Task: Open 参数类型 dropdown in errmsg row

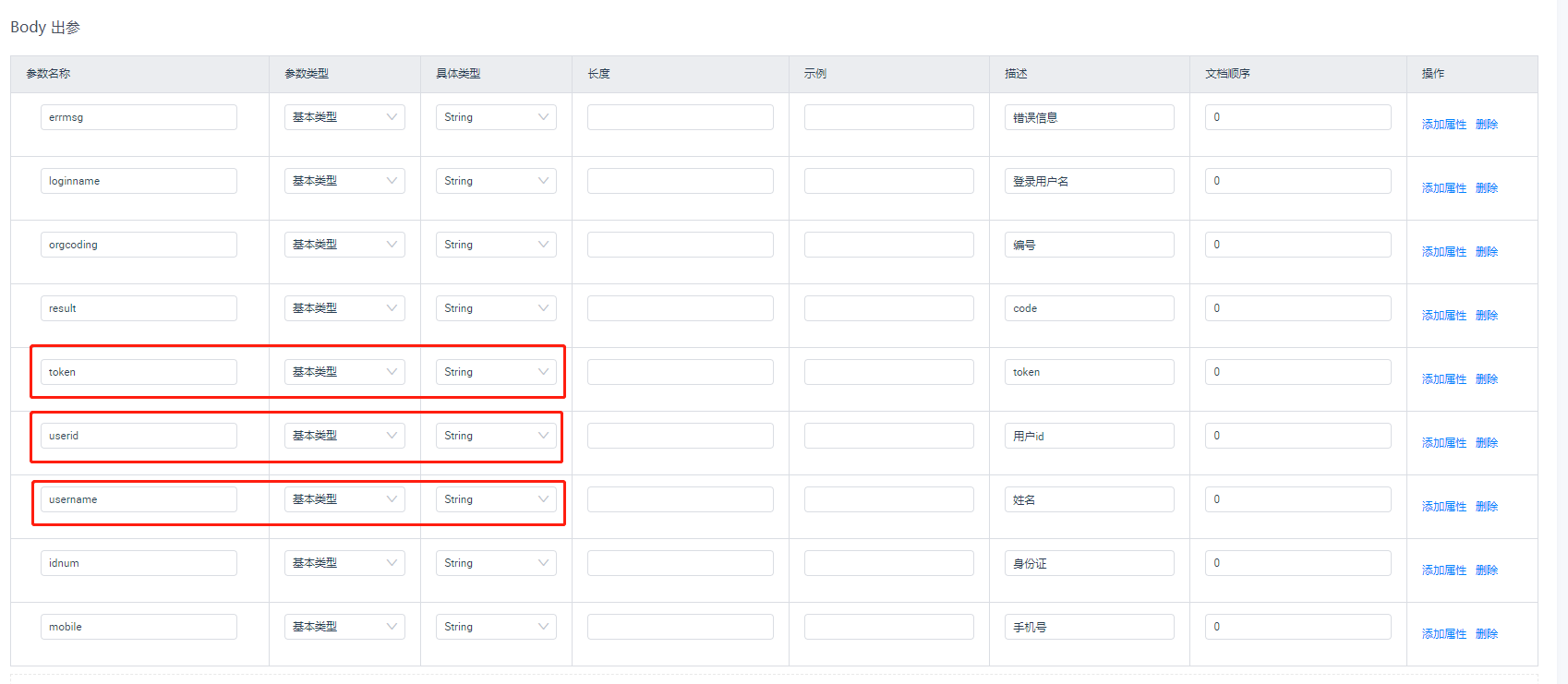Action: click(344, 117)
